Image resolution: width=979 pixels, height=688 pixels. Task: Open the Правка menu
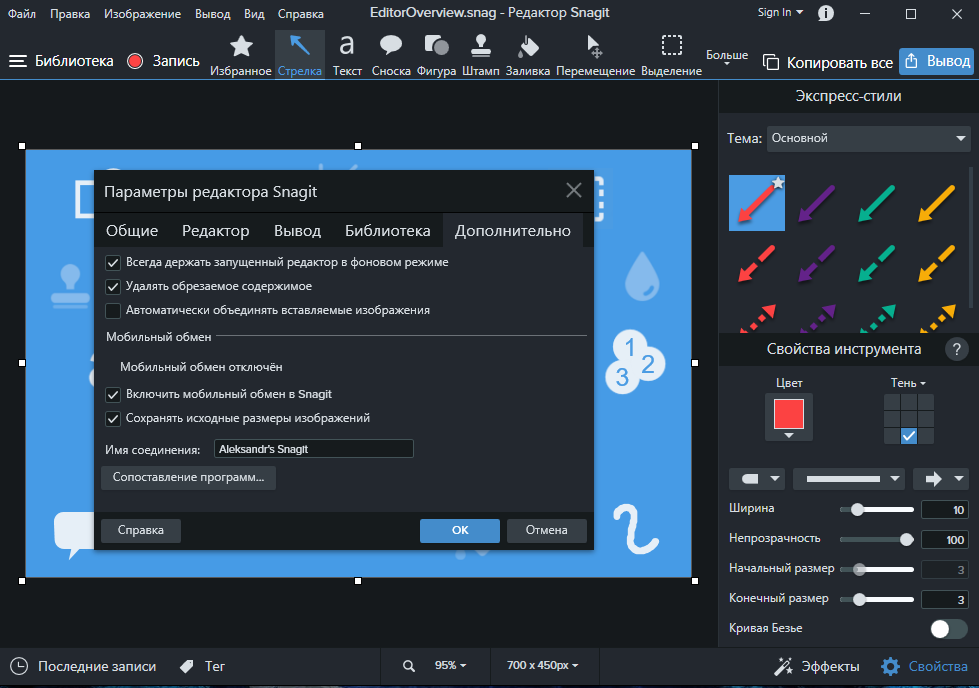tap(70, 13)
